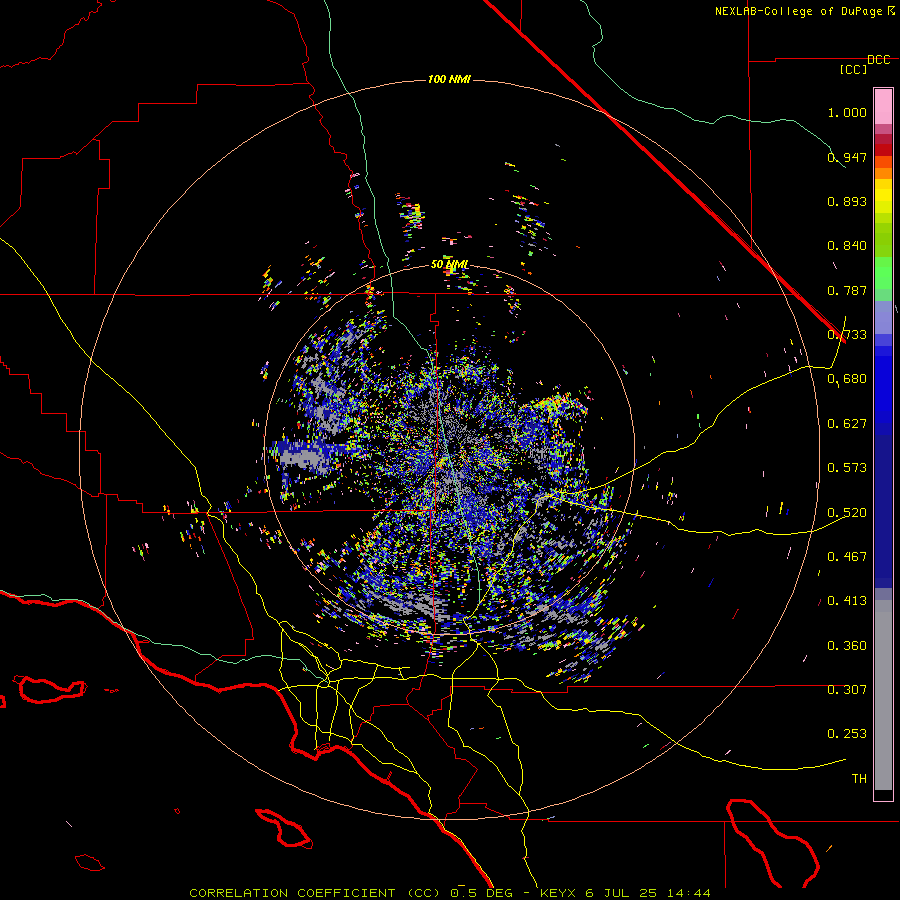Select the 0.893 scale value
The width and height of the screenshot is (900, 900).
847,201
